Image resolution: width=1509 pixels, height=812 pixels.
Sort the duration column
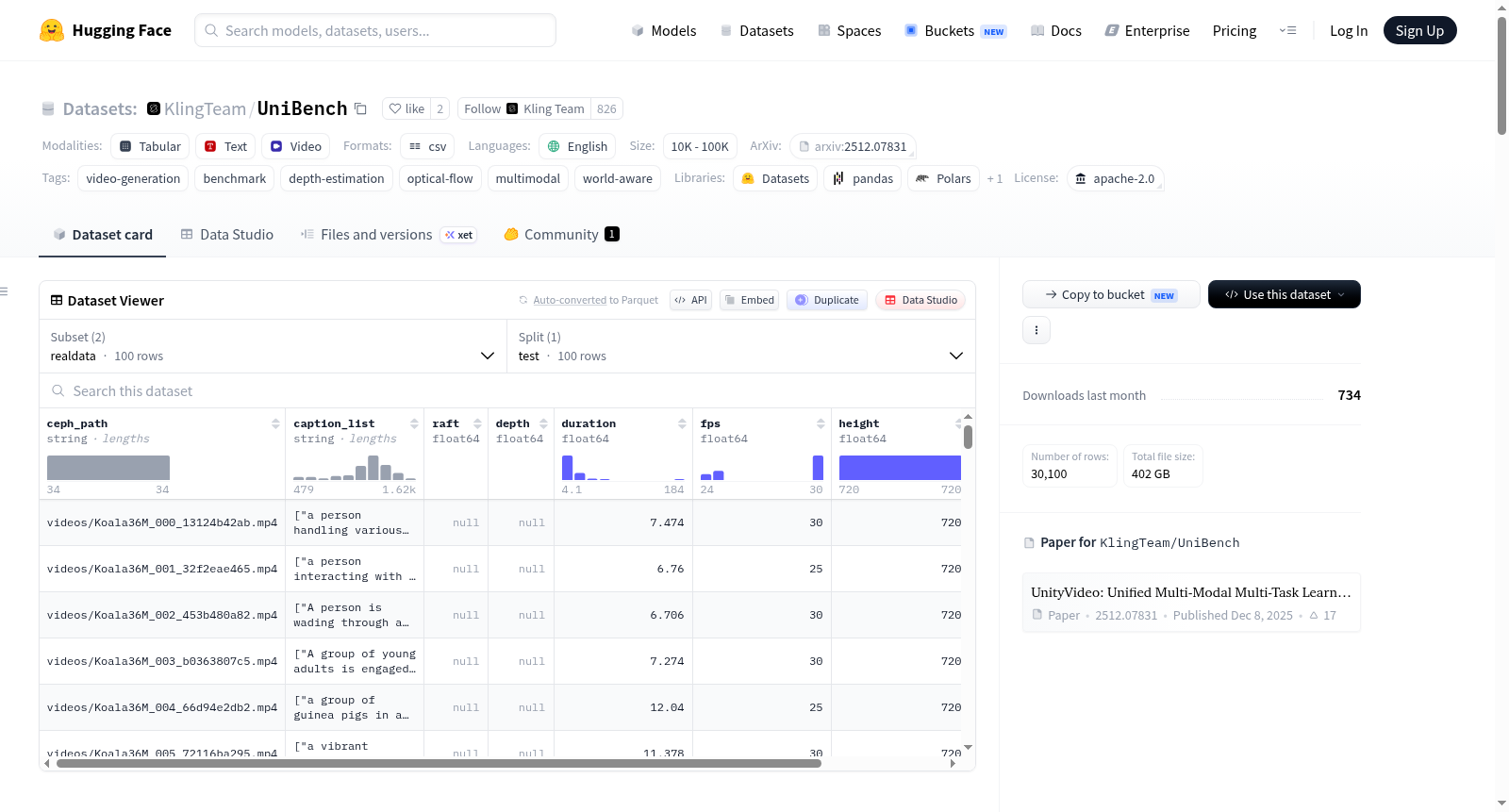click(682, 423)
